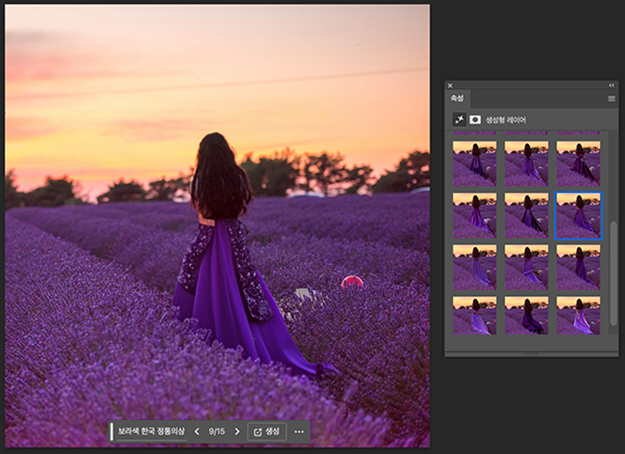Screen dimensions: 625x454
Task: Select the bottom-left variation thumbnail
Action: pos(474,315)
